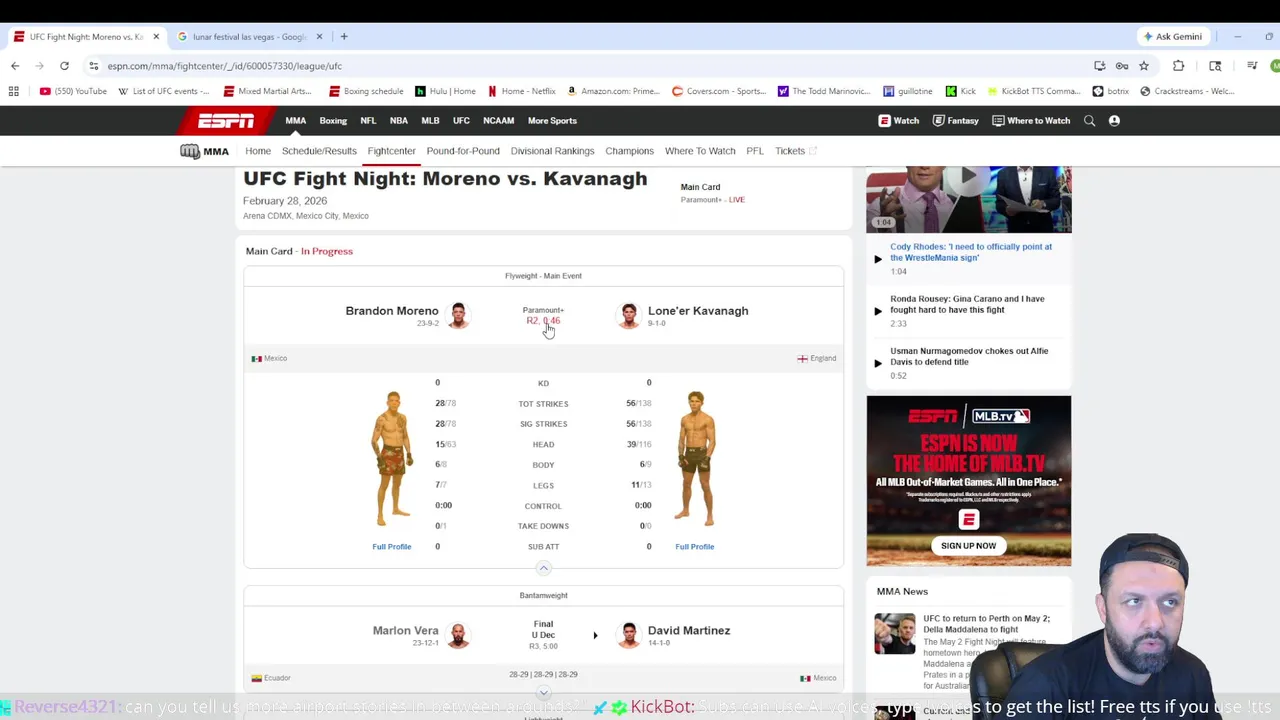Open the MMA Home tab
This screenshot has width=1280, height=720.
(x=258, y=151)
